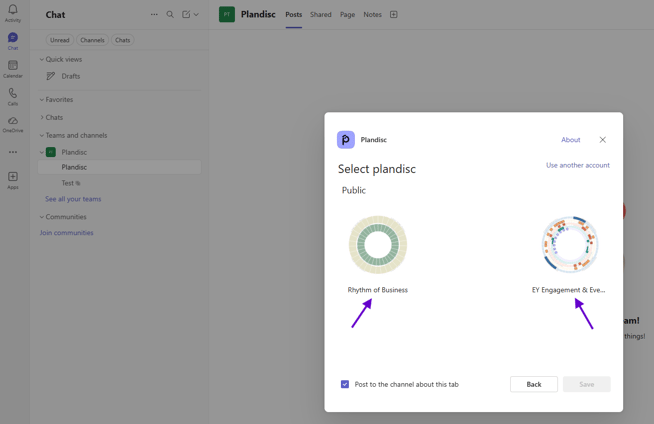This screenshot has height=424, width=654.
Task: Click the EY Engagement & Eve... label
Action: pos(568,290)
